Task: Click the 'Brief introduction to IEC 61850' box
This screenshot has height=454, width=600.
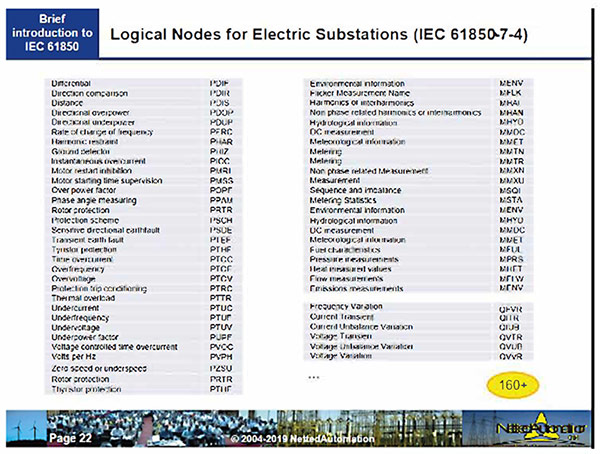Action: tap(52, 33)
